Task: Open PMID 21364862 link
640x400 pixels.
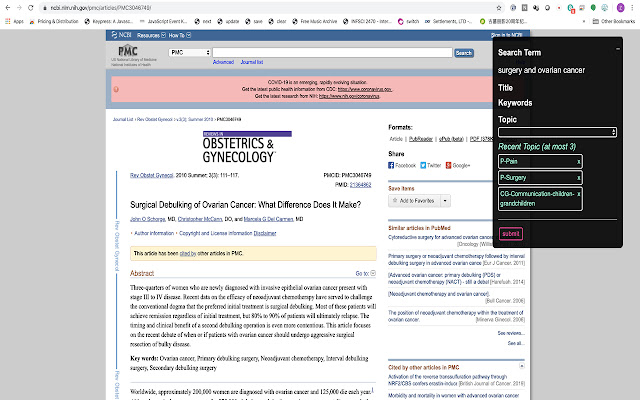Action: tap(360, 185)
